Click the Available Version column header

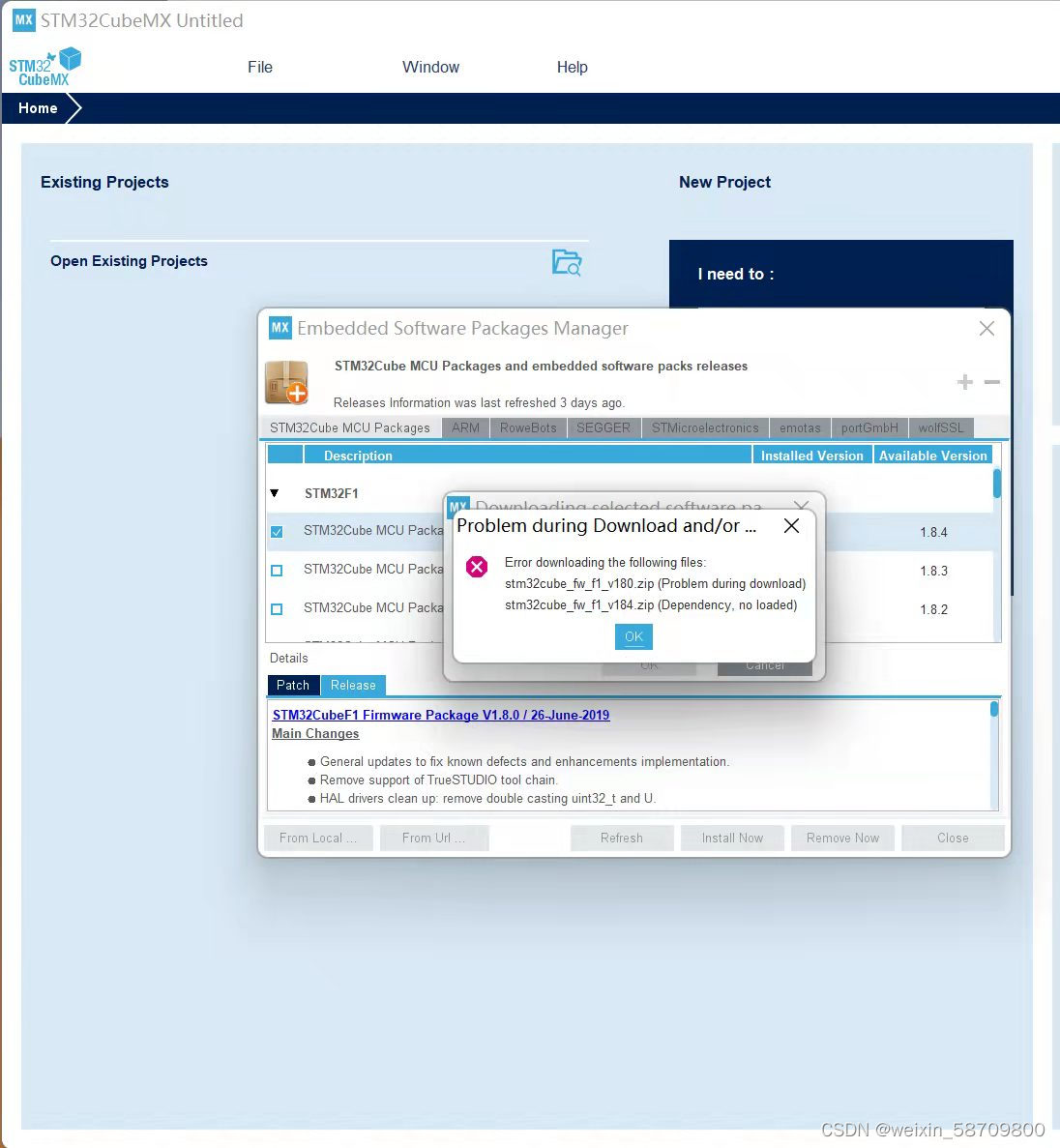[933, 456]
